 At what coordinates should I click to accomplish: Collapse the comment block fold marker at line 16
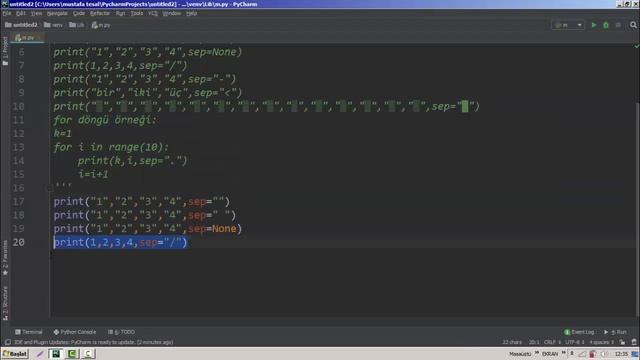49,188
